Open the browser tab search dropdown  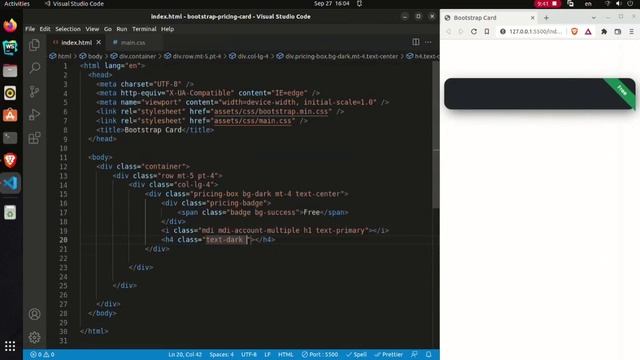(593, 18)
